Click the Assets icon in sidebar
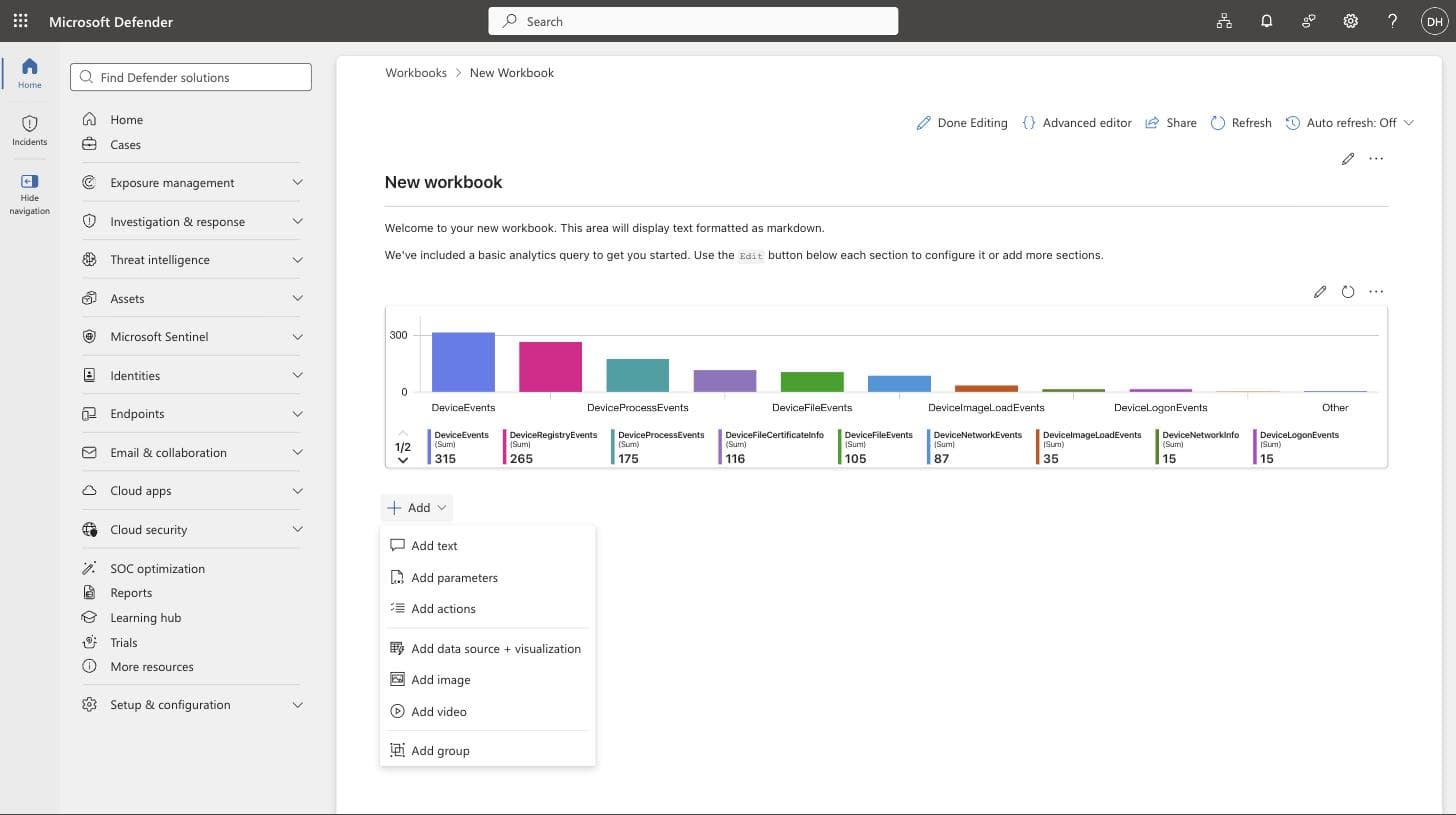The image size is (1456, 815). tap(89, 298)
